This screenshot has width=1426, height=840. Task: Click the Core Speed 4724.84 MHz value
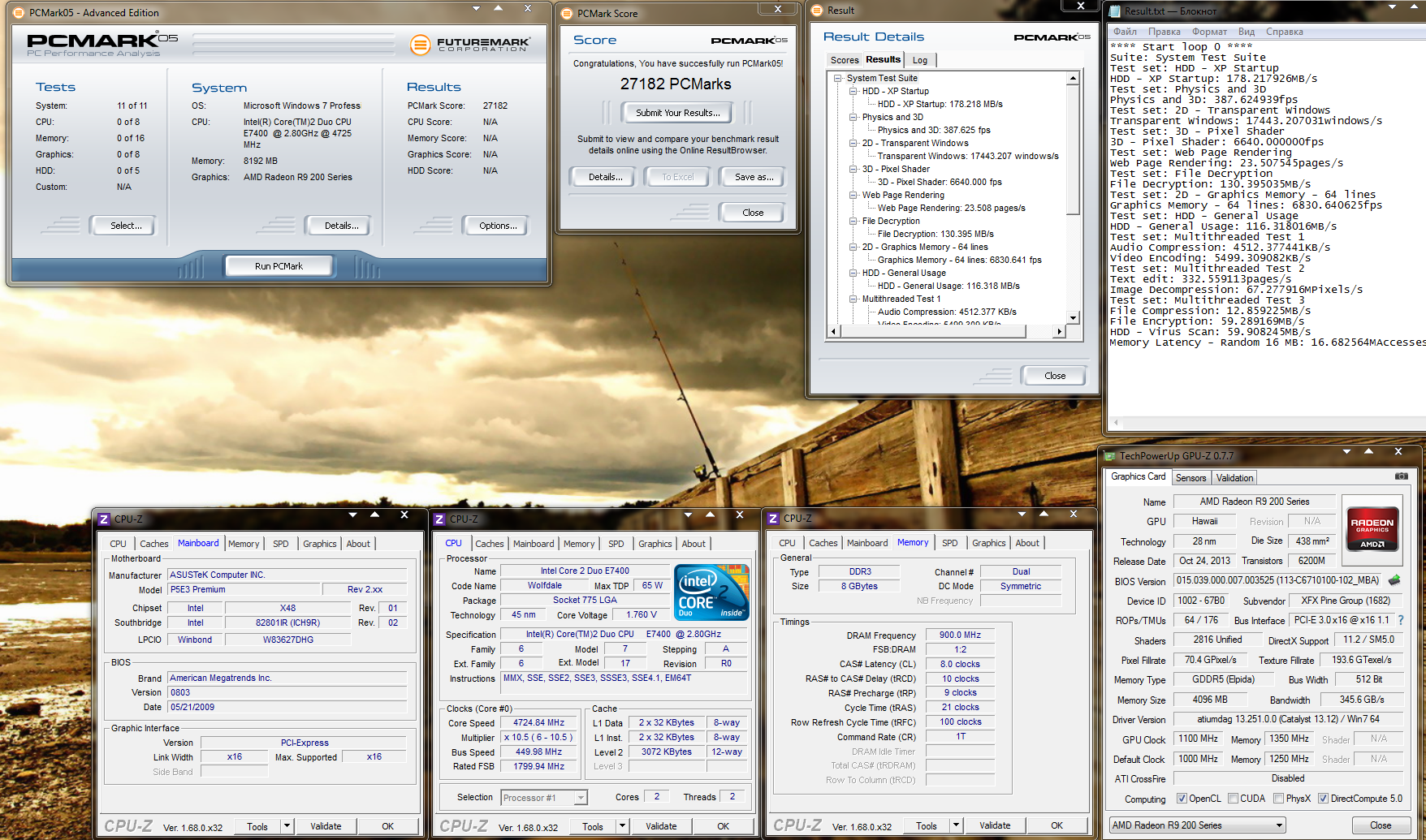pos(539,723)
